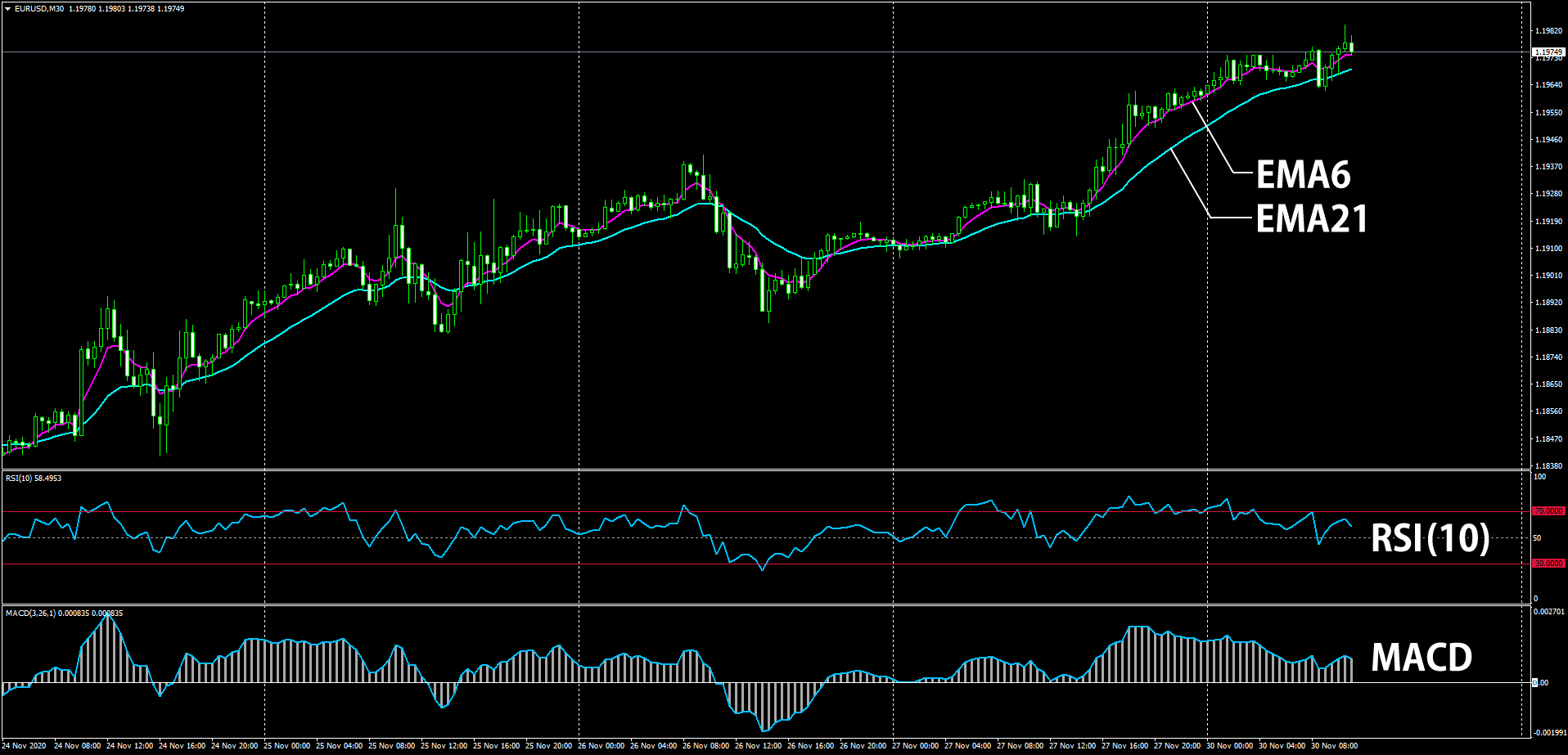This screenshot has width=1568, height=755.
Task: Click the 26 Nov 00:00 time label
Action: click(x=601, y=745)
